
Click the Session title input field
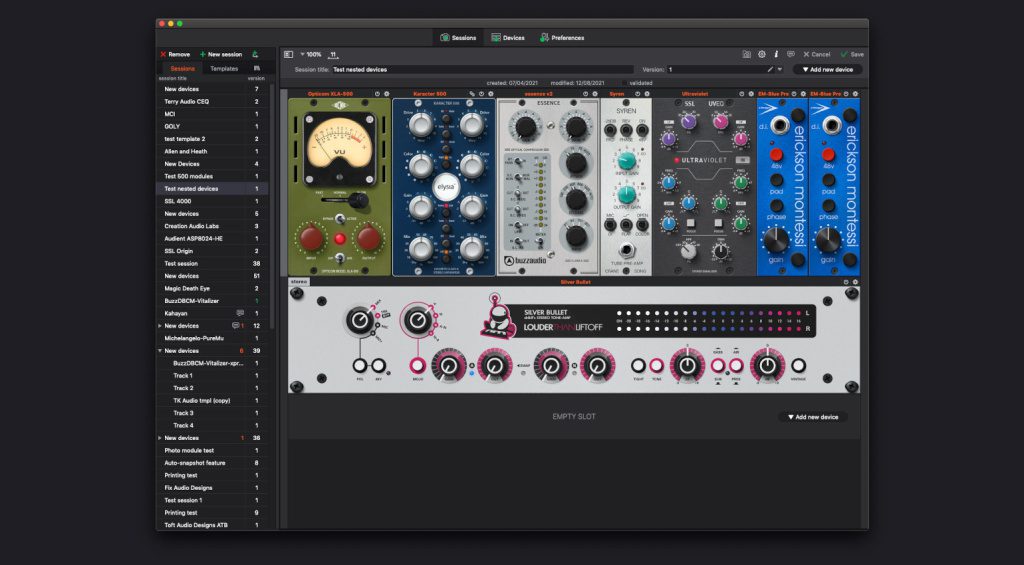coord(480,70)
